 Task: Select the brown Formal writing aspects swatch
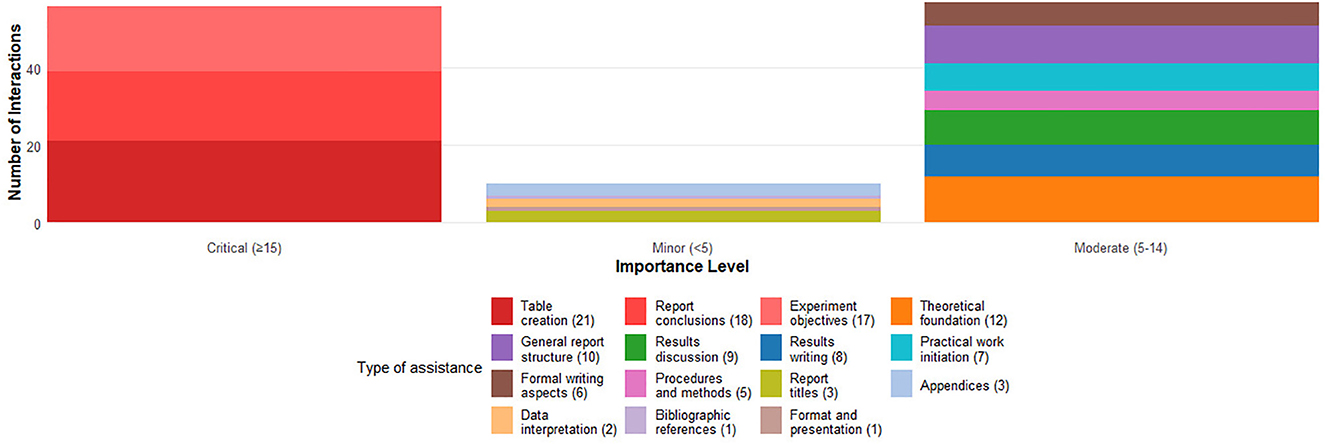(503, 384)
